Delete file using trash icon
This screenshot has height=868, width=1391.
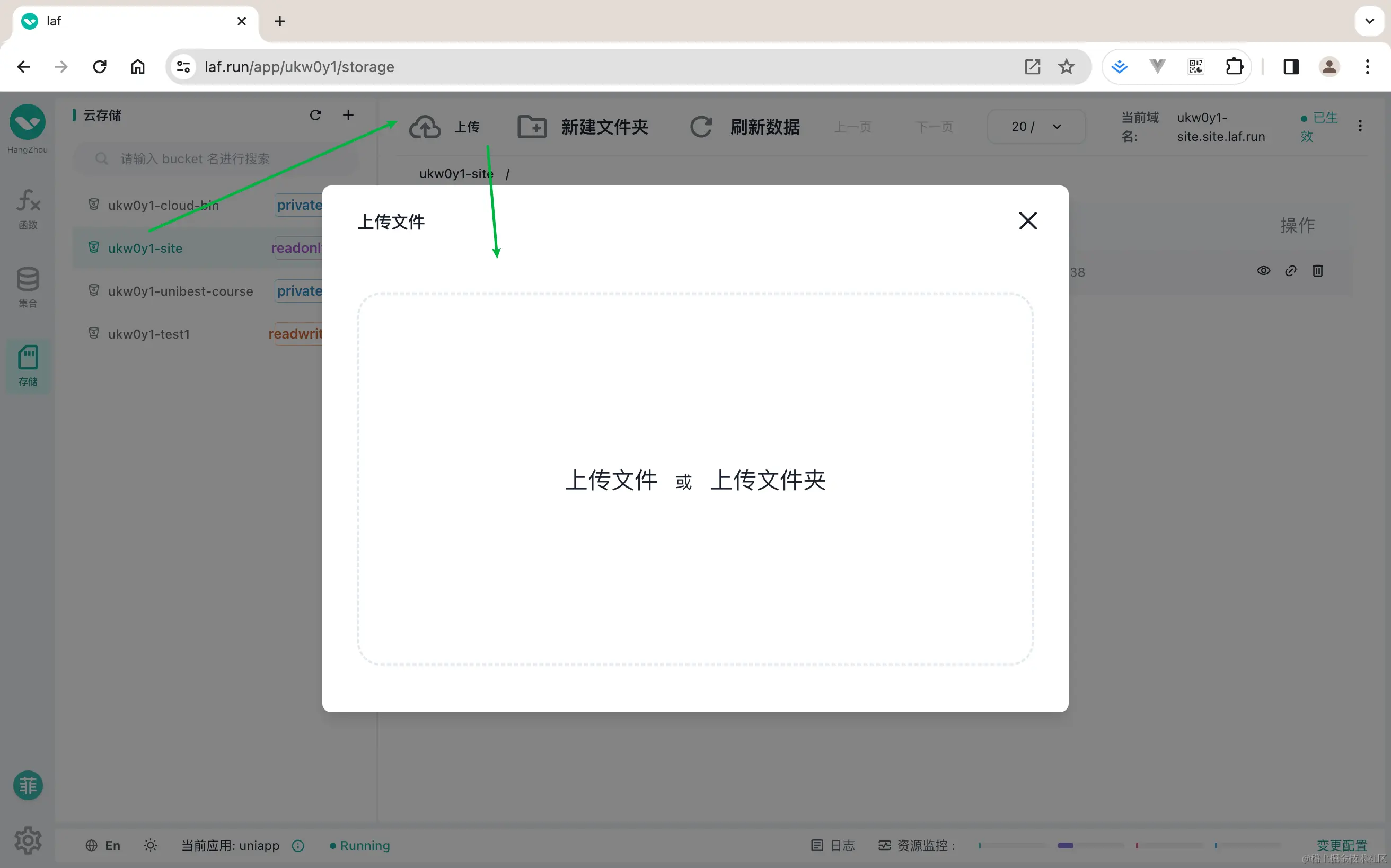click(1317, 271)
